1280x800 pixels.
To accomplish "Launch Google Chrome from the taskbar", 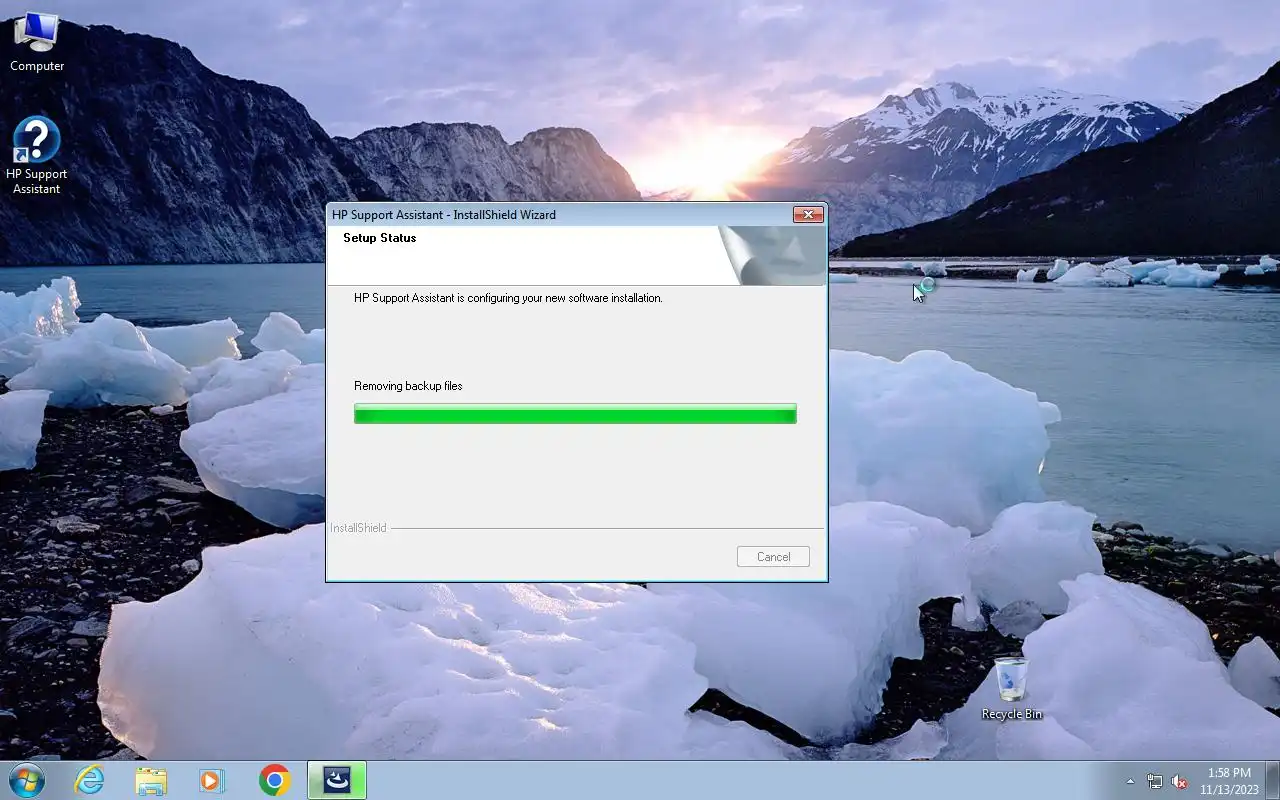I will (274, 780).
